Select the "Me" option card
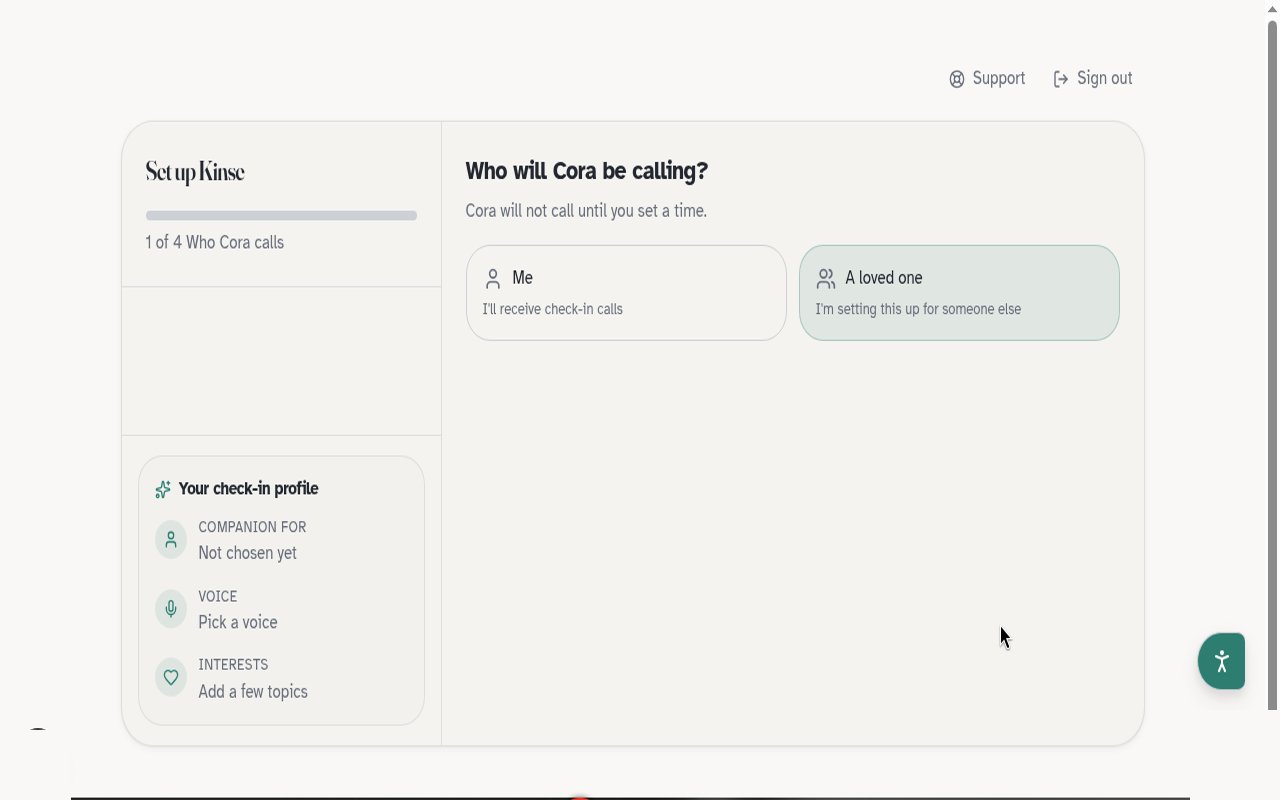Screen dimensions: 1280x800 tap(626, 293)
